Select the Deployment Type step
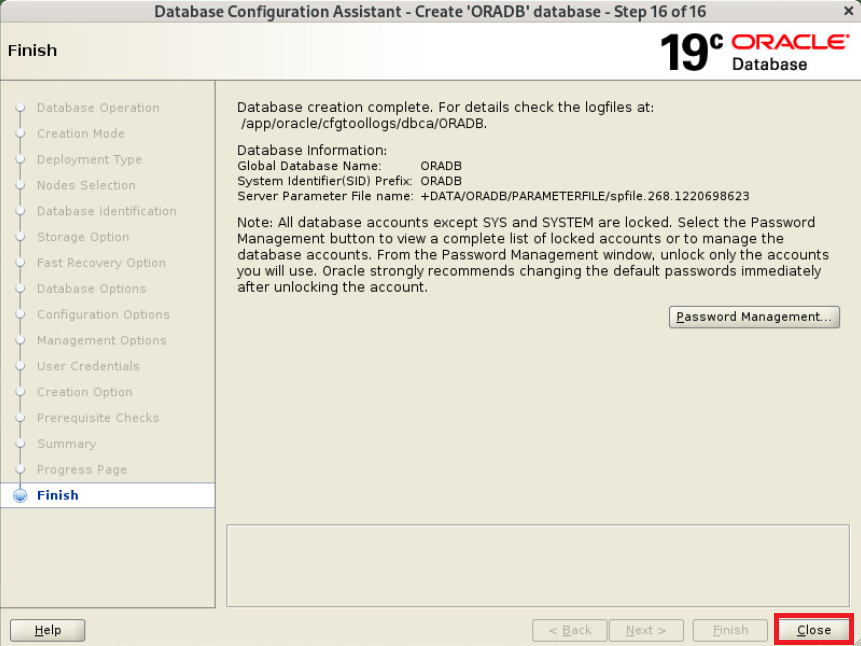This screenshot has width=861, height=646. (89, 159)
